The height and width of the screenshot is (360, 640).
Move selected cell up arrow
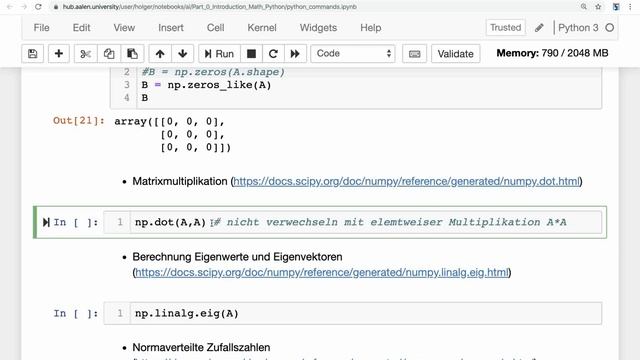[160, 53]
